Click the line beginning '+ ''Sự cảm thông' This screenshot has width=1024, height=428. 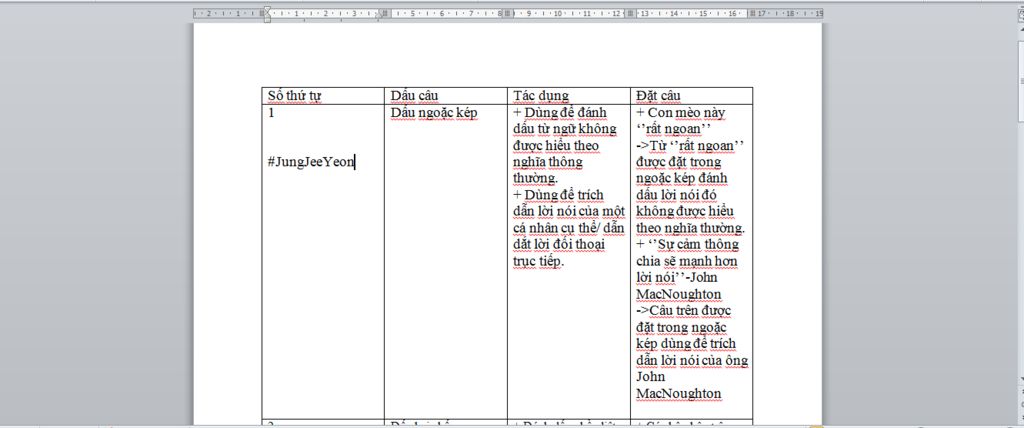[x=688, y=244]
